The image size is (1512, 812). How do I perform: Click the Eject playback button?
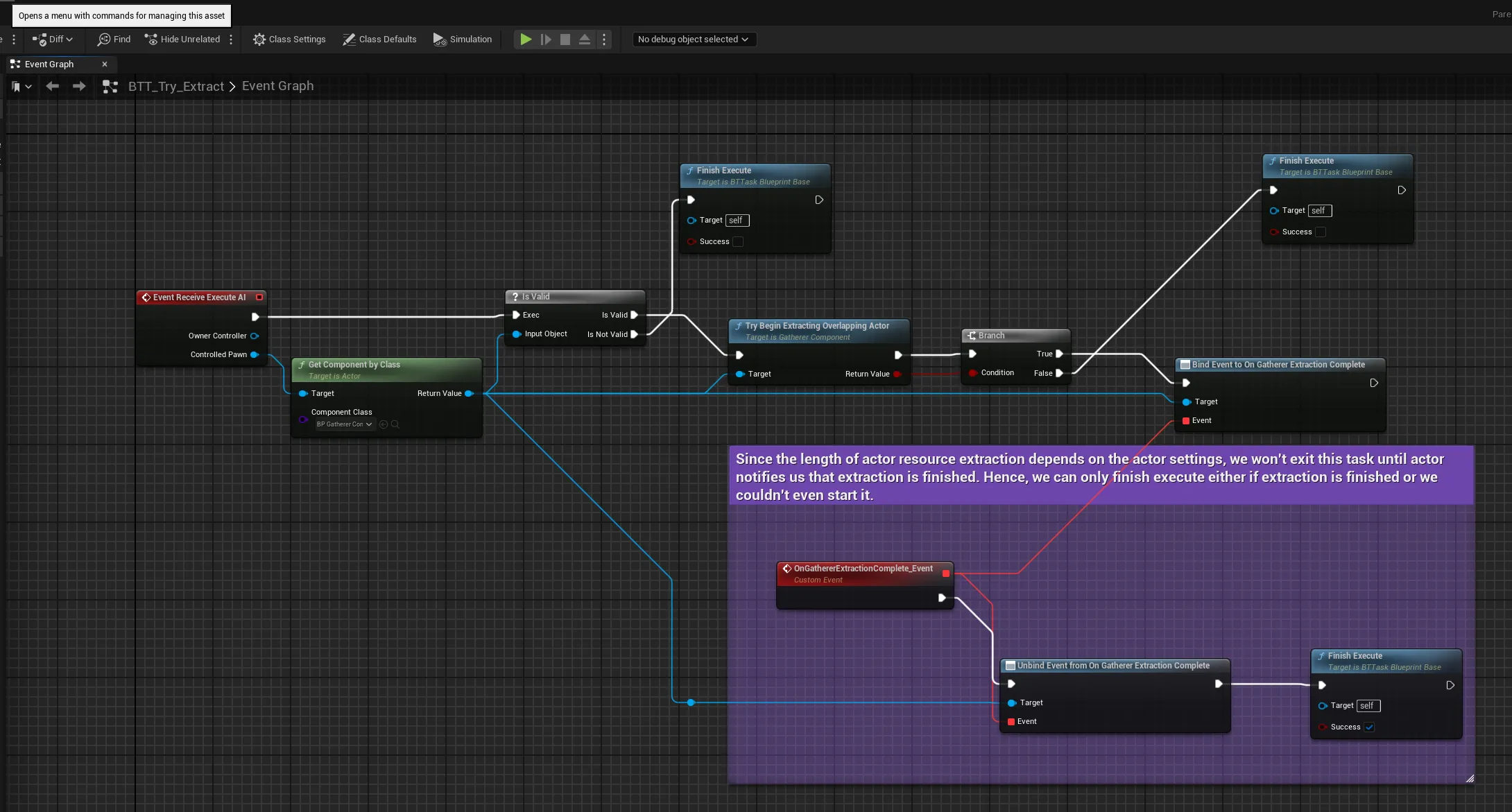[x=585, y=40]
